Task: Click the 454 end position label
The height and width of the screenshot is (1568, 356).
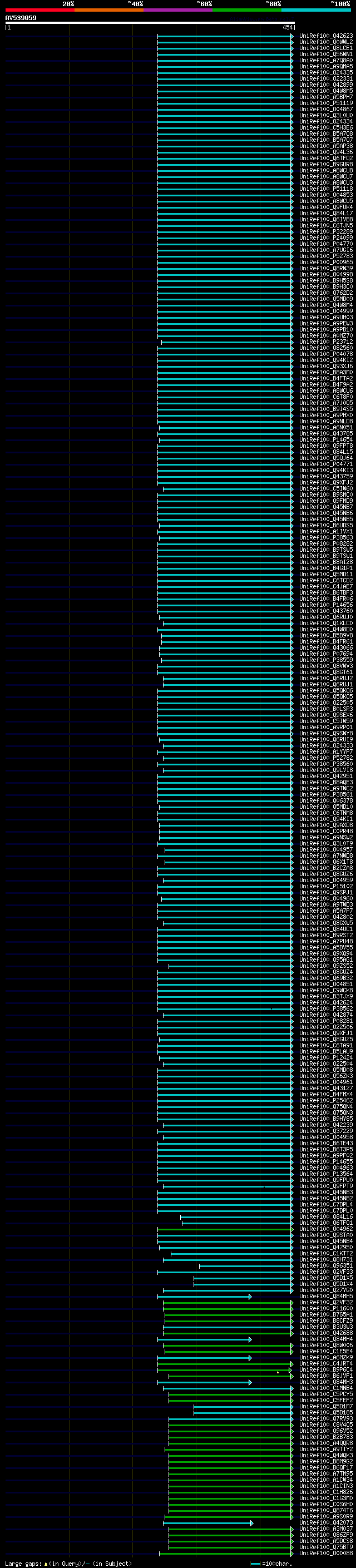Action: (287, 27)
